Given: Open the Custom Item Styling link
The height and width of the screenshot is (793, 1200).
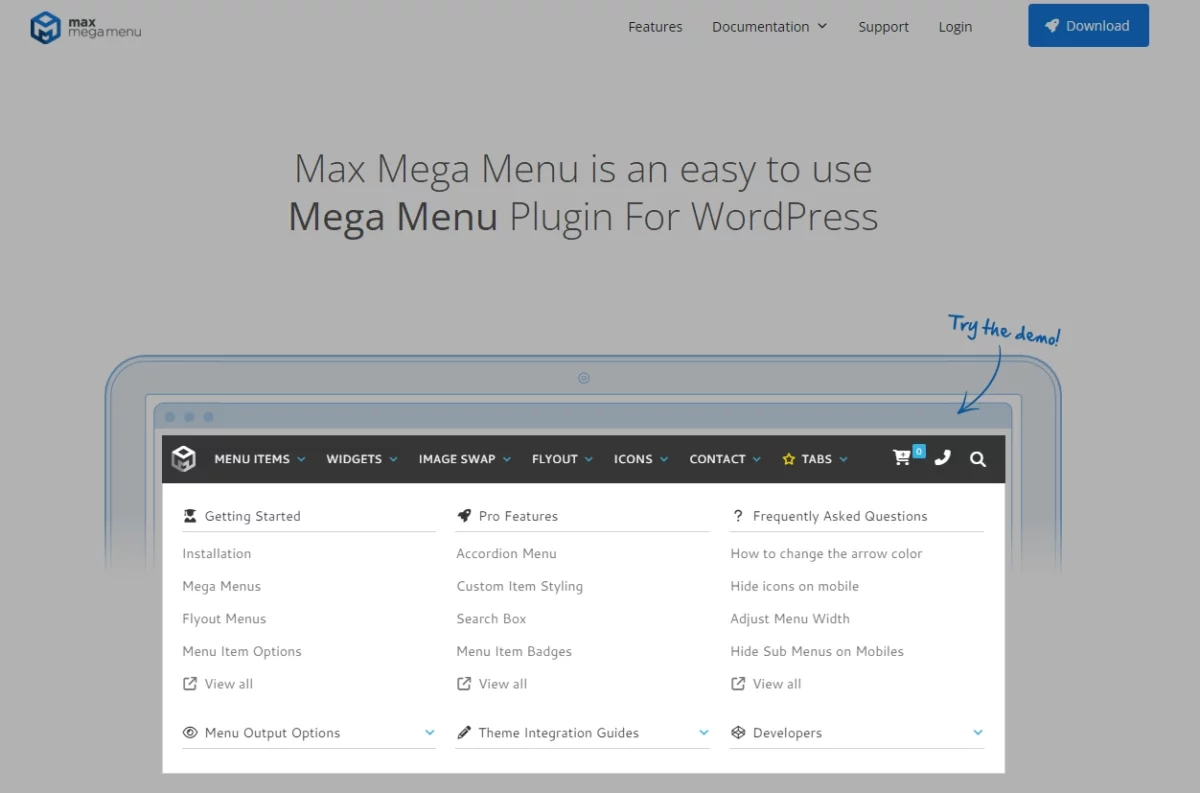Looking at the screenshot, I should [x=520, y=586].
